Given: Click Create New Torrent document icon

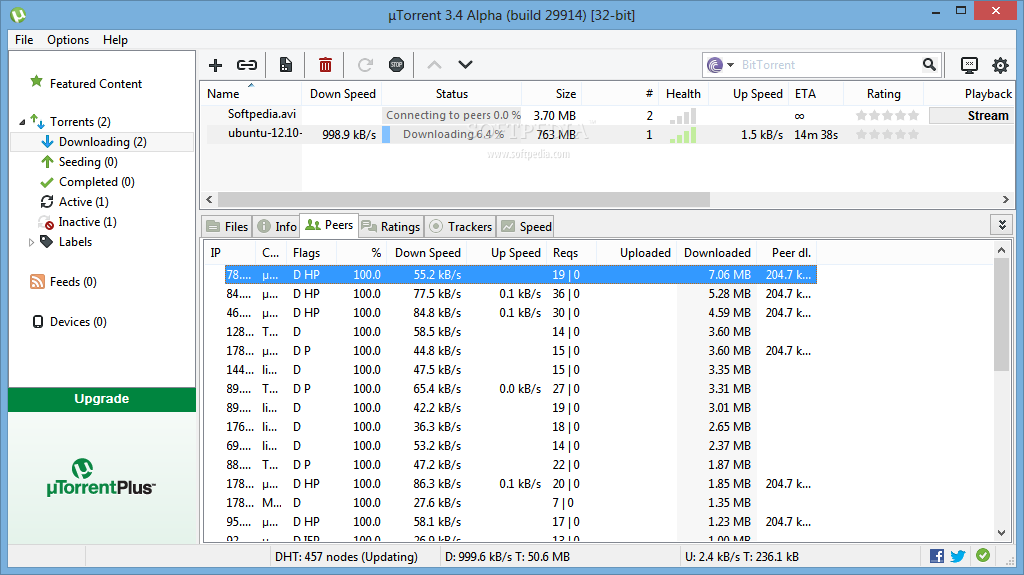Looking at the screenshot, I should [x=285, y=65].
